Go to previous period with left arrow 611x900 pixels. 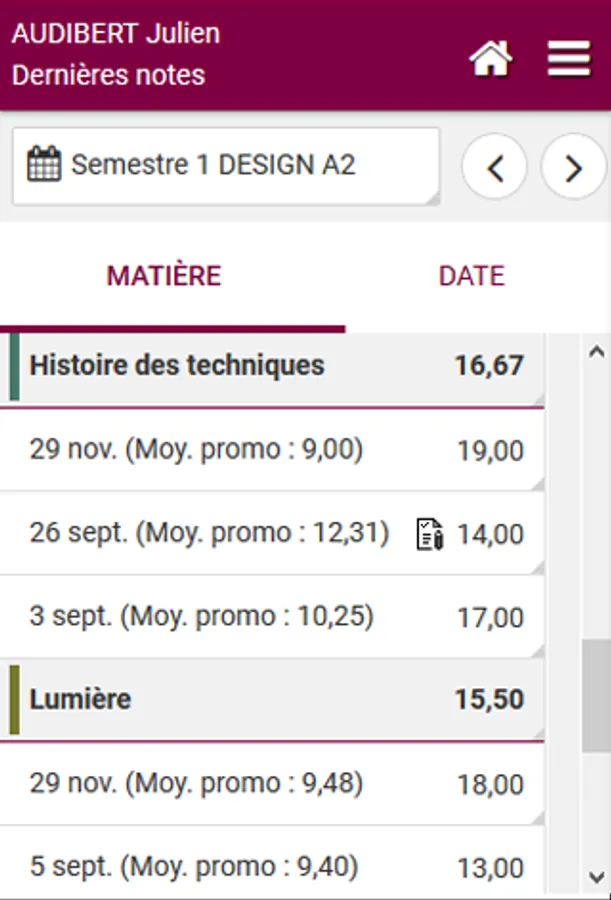pos(494,168)
